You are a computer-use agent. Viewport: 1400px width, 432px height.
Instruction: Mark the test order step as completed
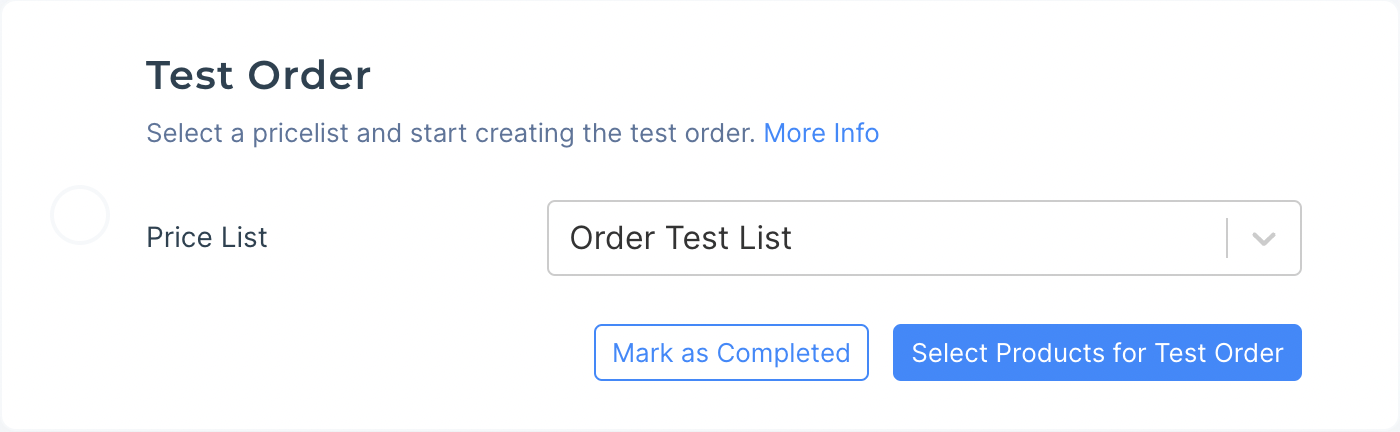point(731,353)
